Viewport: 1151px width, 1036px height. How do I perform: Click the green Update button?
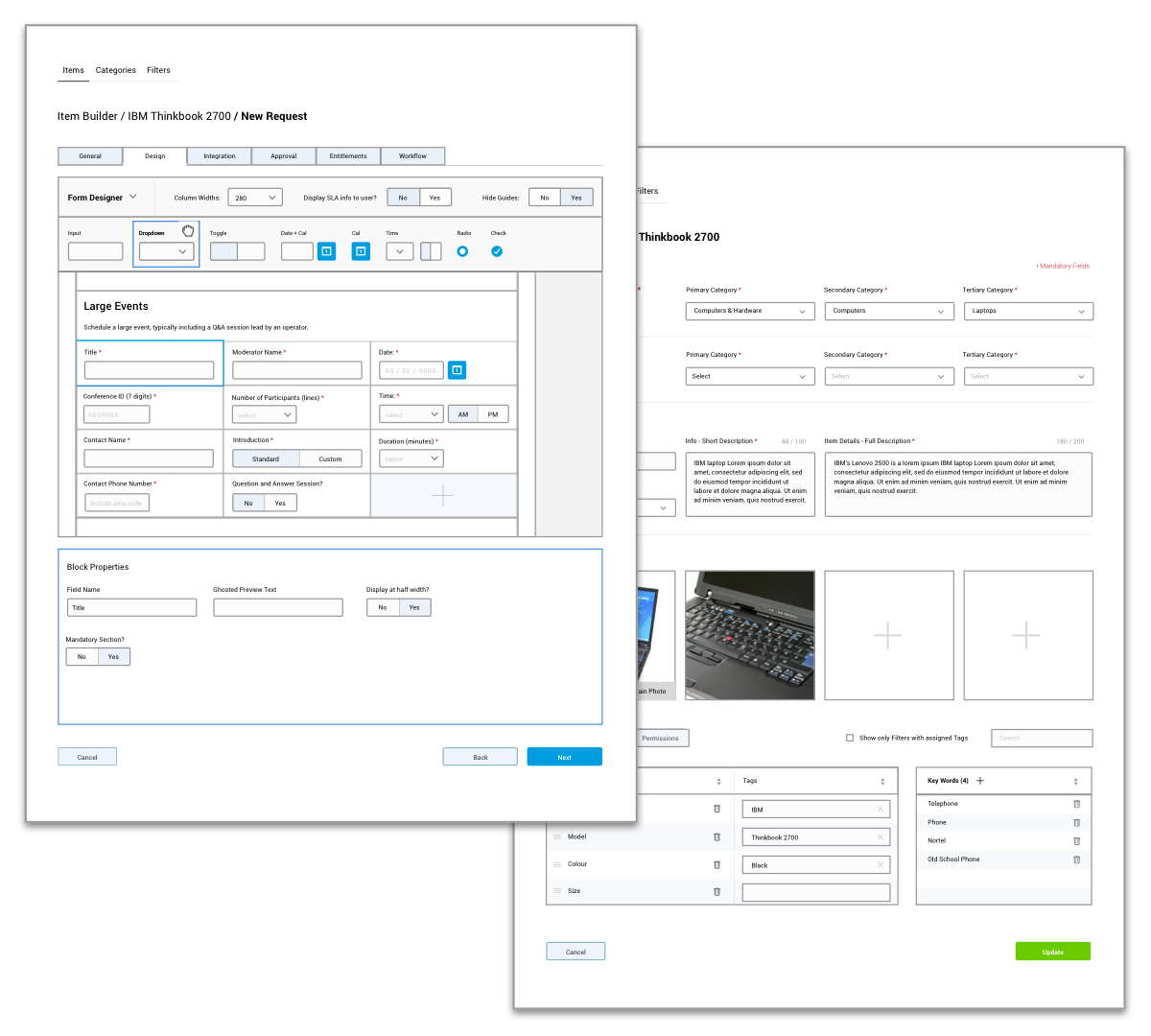click(1052, 952)
